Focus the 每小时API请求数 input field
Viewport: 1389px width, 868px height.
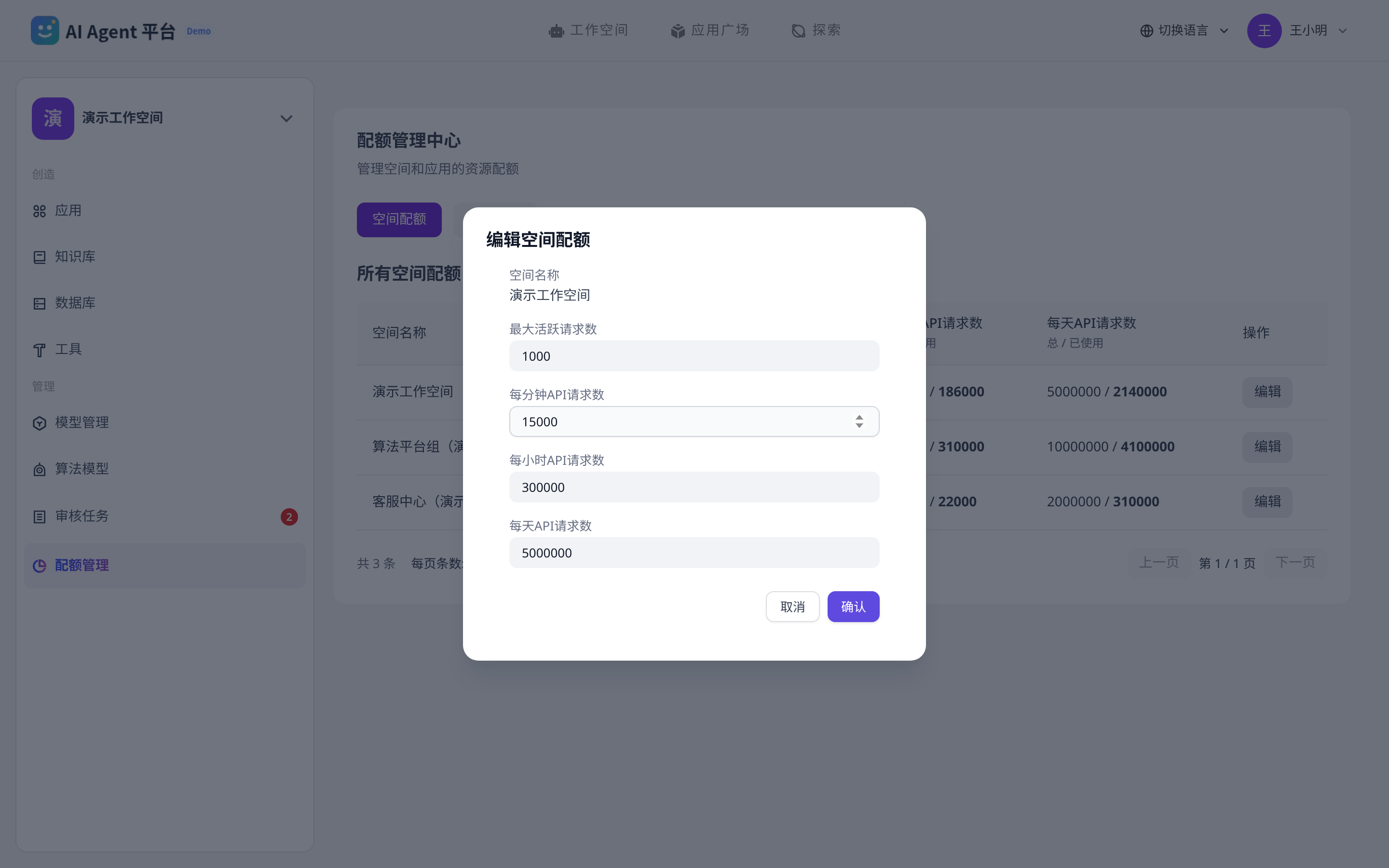(x=694, y=487)
